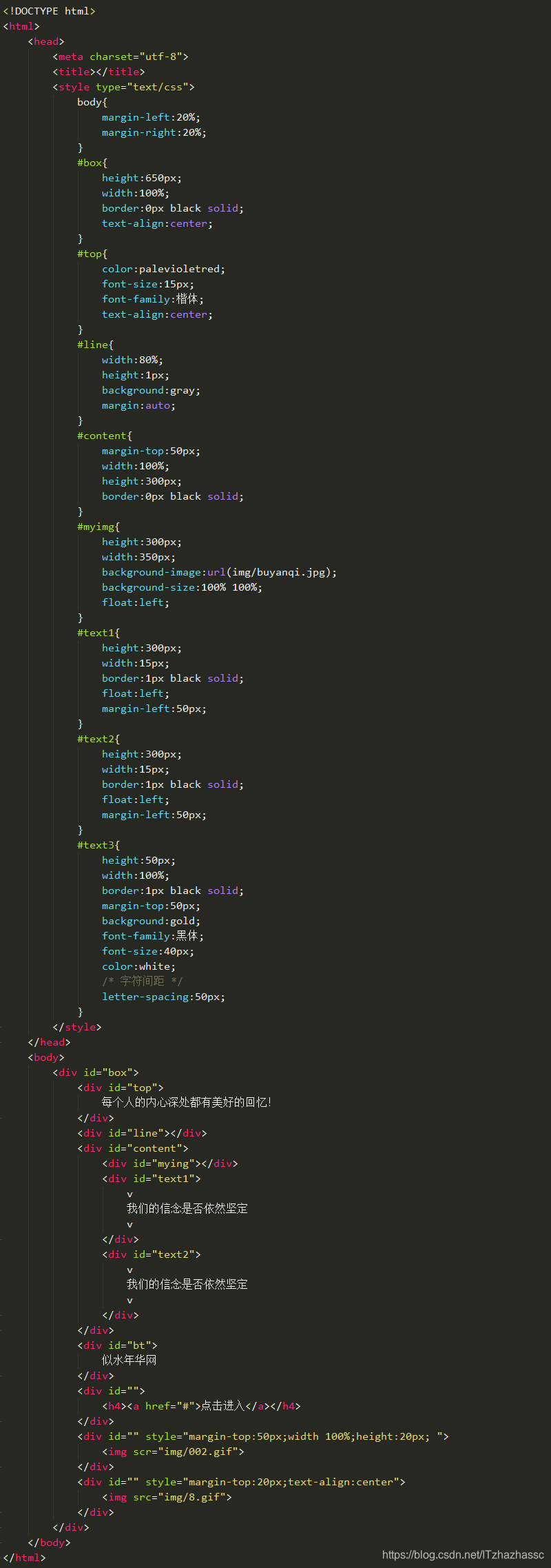Viewport: 551px width, 1568px height.
Task: Click the style type="text/css" opening tag
Action: [x=123, y=87]
